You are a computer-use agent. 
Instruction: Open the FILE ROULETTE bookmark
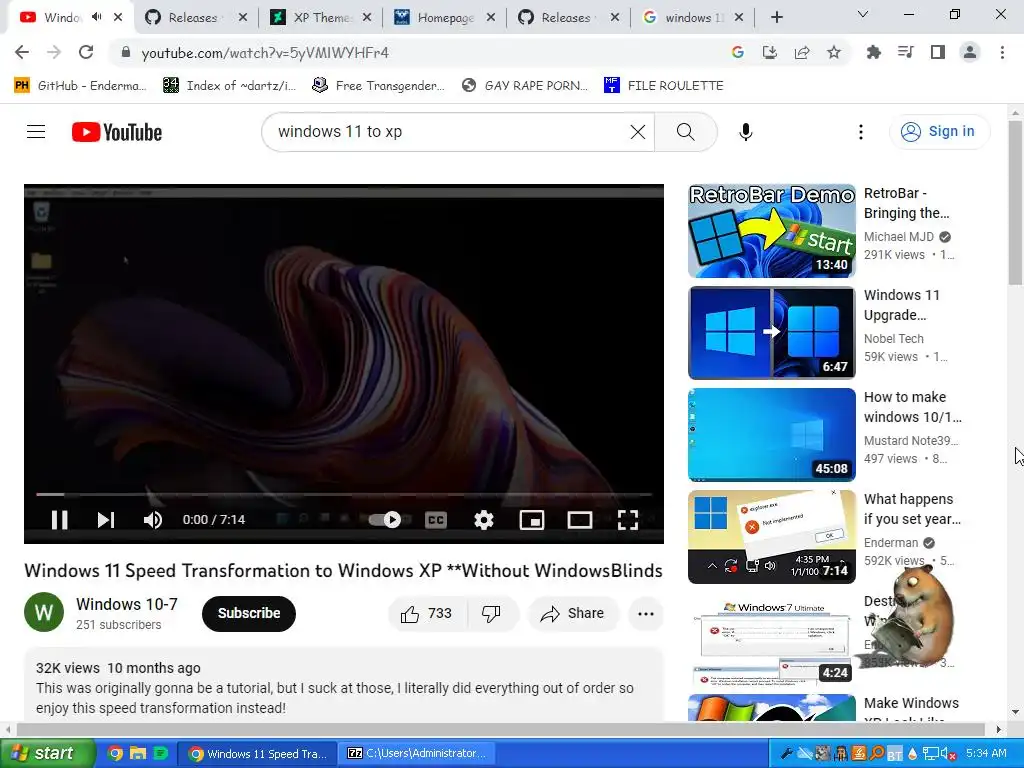tap(664, 86)
